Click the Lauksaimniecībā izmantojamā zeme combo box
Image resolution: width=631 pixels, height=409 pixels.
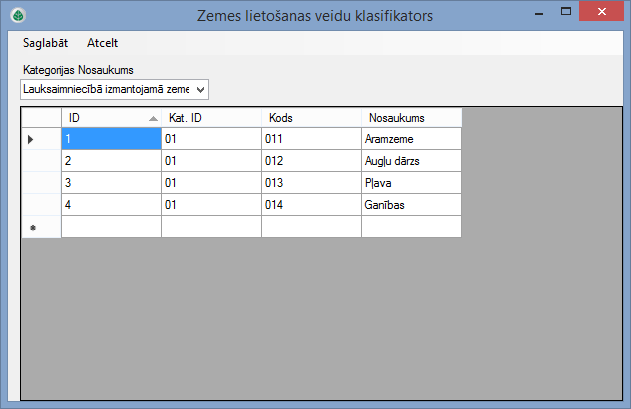(x=114, y=89)
